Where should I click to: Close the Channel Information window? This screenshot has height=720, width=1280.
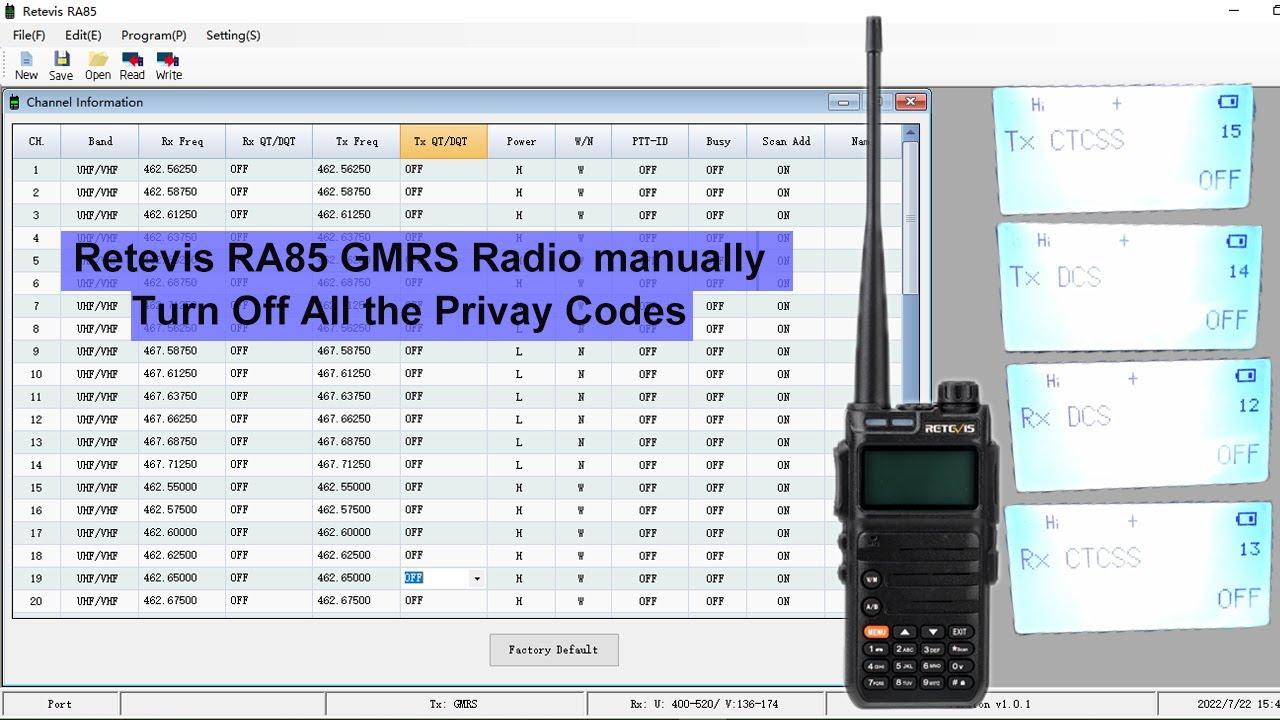coord(910,102)
